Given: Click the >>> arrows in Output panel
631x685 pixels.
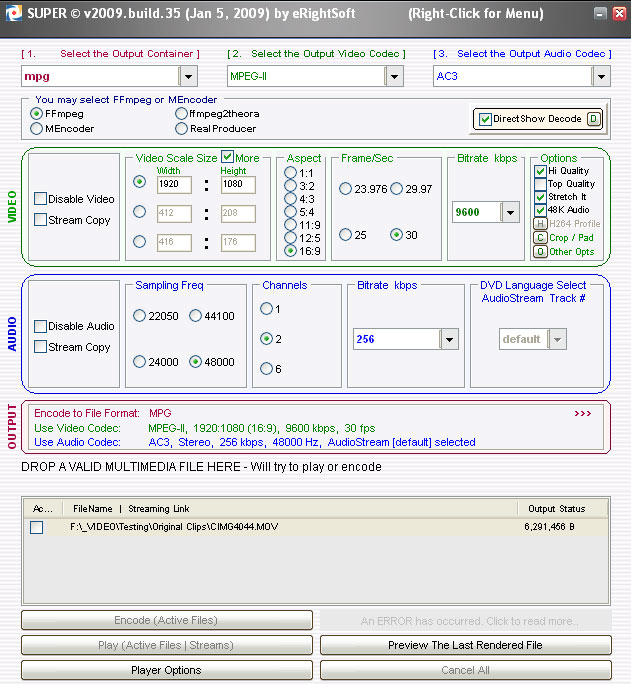Looking at the screenshot, I should [x=582, y=413].
